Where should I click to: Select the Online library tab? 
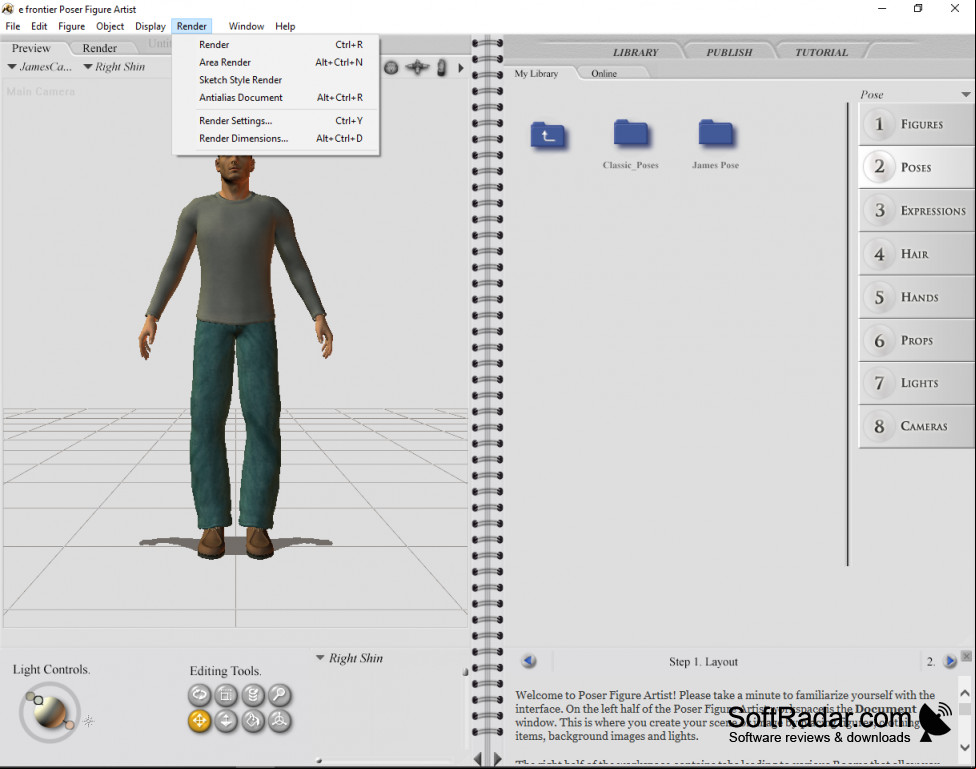point(604,73)
